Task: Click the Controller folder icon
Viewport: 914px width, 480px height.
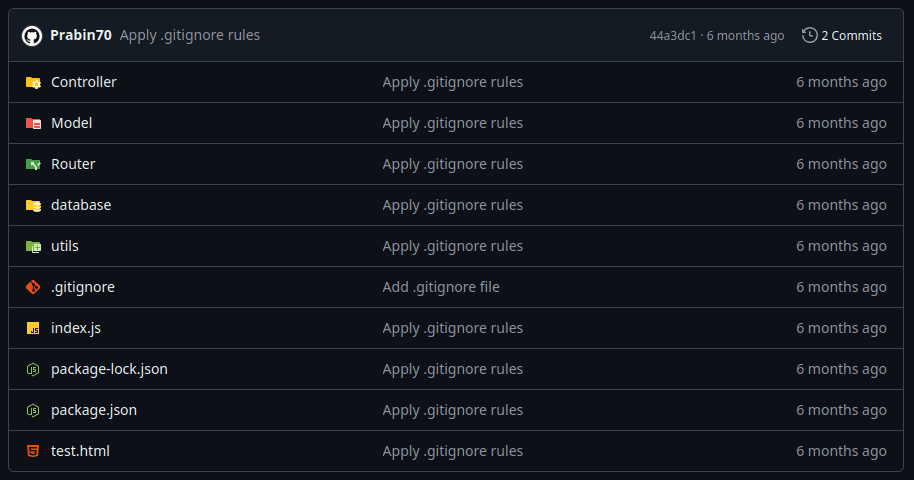Action: pos(33,82)
